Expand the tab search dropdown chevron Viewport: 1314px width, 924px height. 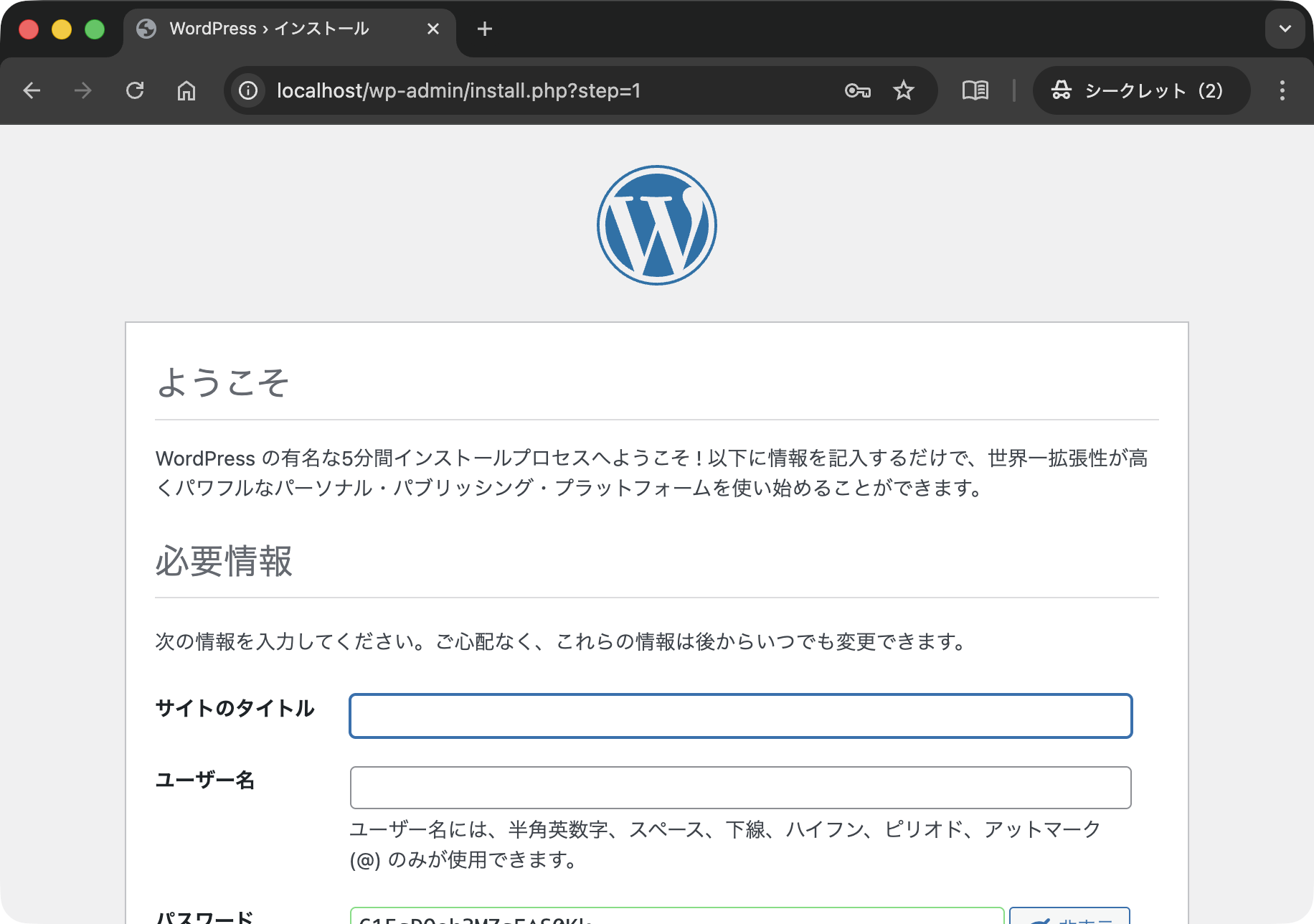point(1285,29)
